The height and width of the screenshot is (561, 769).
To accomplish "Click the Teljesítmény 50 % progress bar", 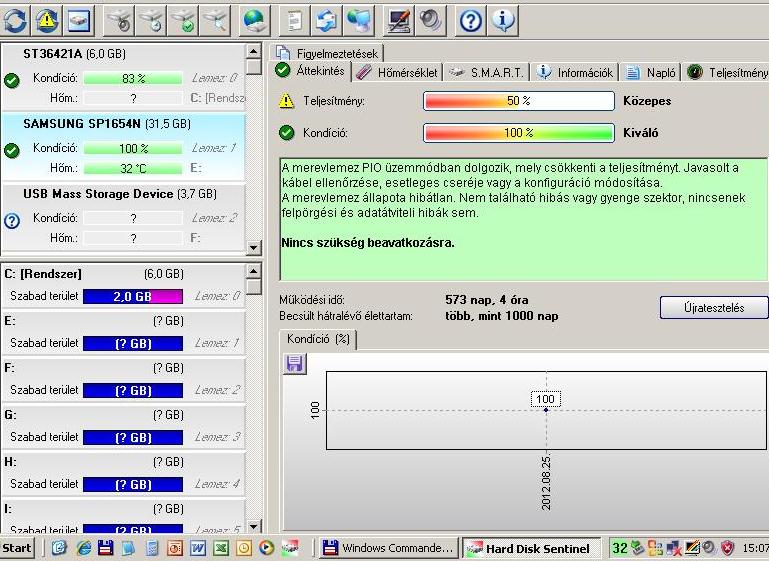I will tap(518, 101).
